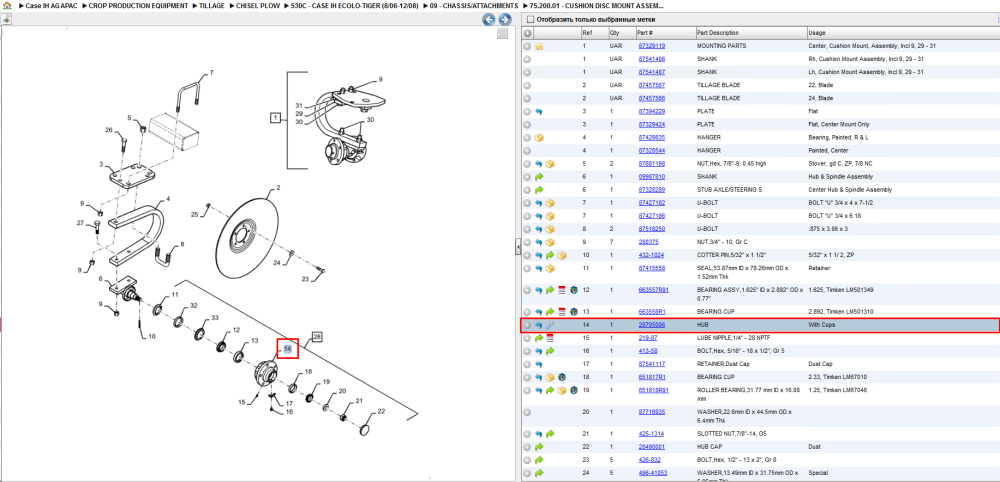Select the round add button for PLATE 87329424

527,125
